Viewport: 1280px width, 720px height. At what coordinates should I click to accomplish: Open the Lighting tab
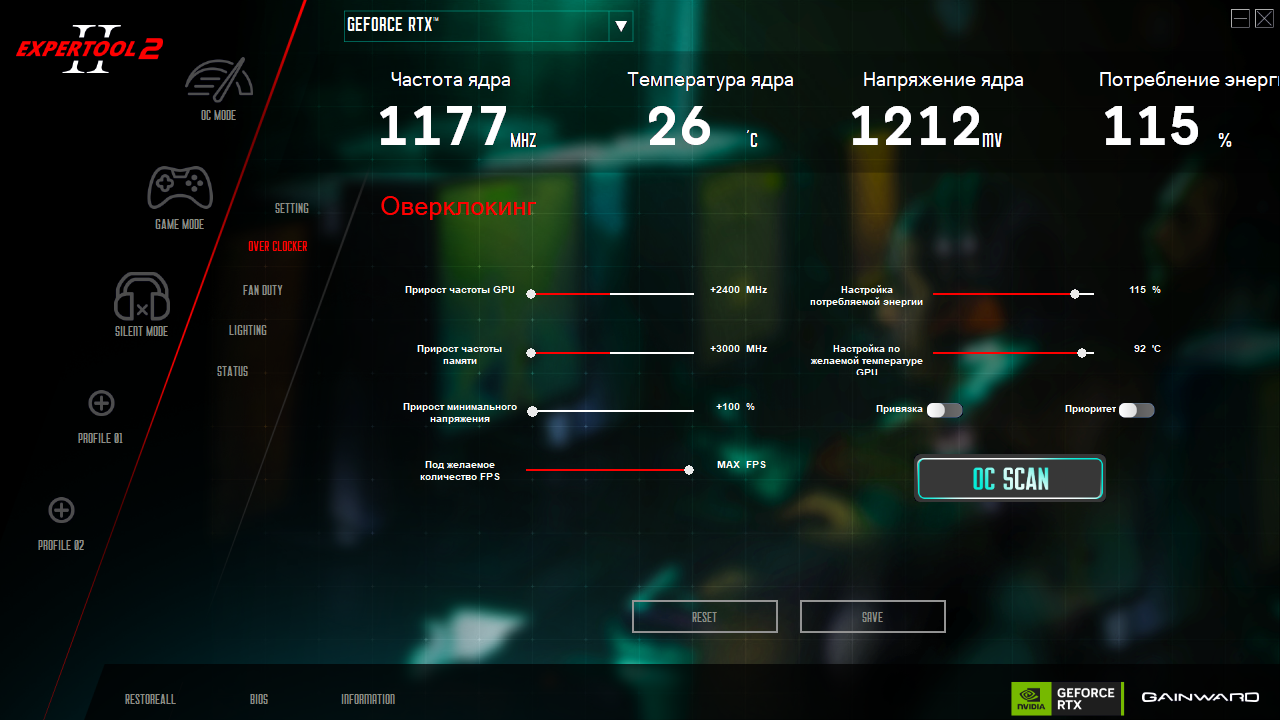tap(248, 330)
